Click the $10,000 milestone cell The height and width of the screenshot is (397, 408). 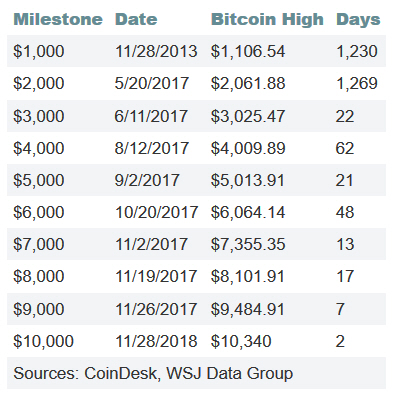43,341
